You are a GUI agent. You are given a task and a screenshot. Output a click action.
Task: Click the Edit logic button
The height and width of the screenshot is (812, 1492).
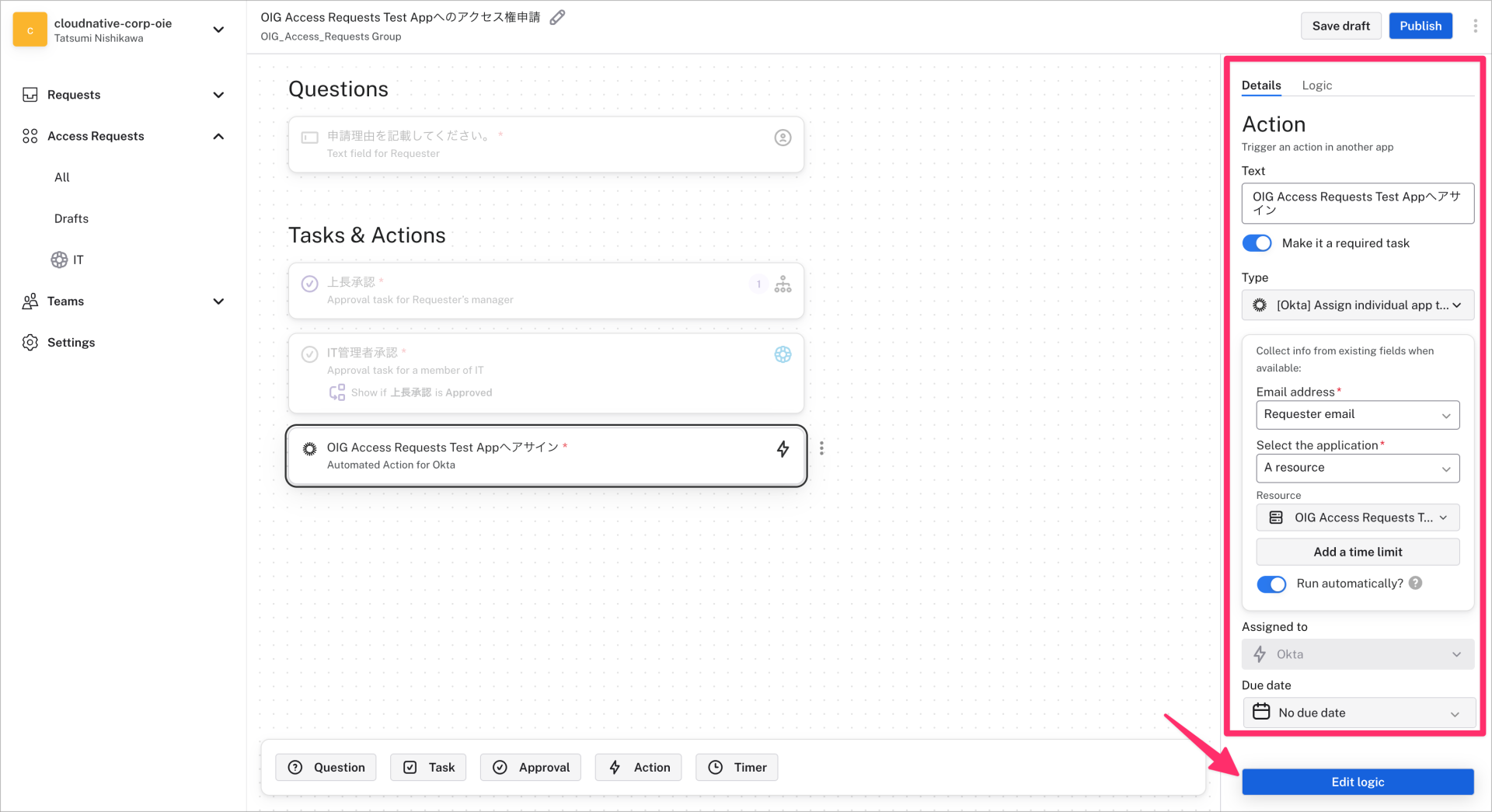(x=1357, y=782)
